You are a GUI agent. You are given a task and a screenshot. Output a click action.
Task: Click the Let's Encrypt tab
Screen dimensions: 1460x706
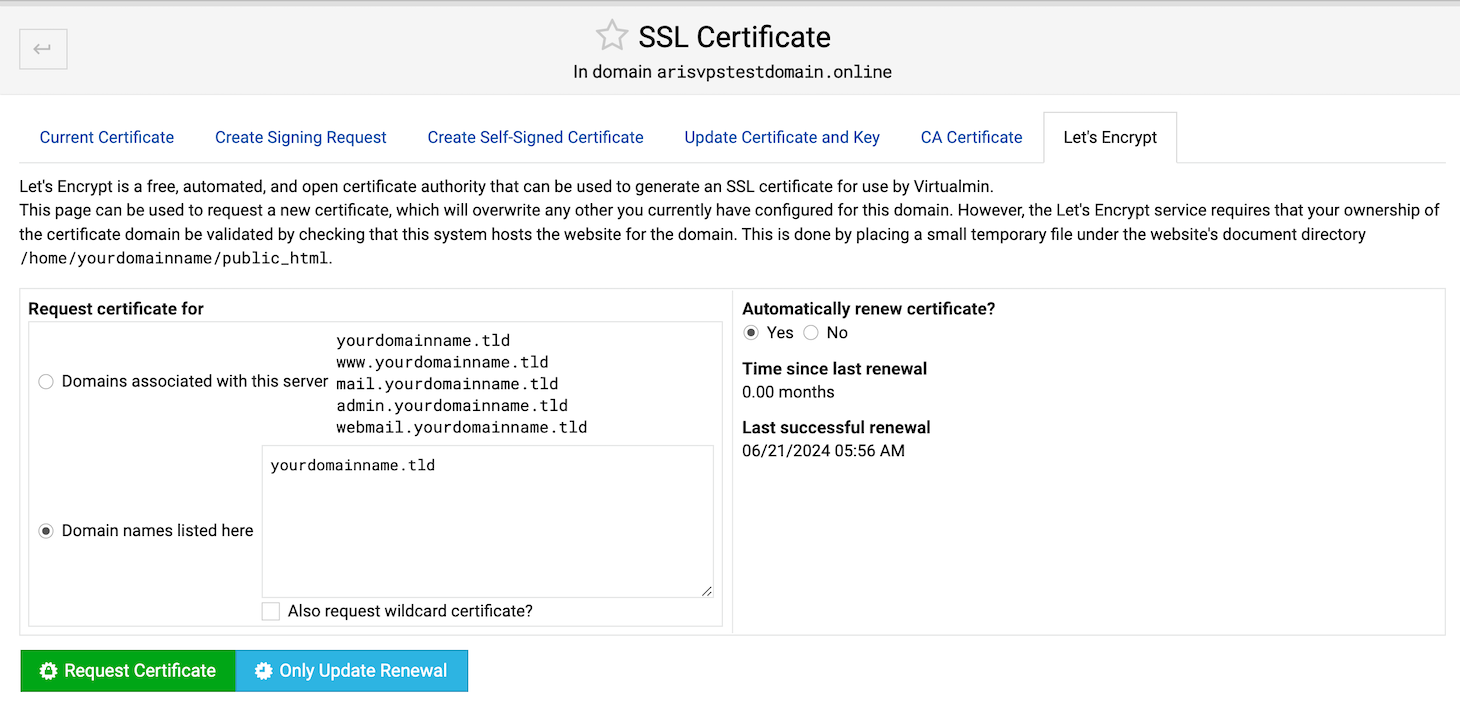pos(1109,138)
